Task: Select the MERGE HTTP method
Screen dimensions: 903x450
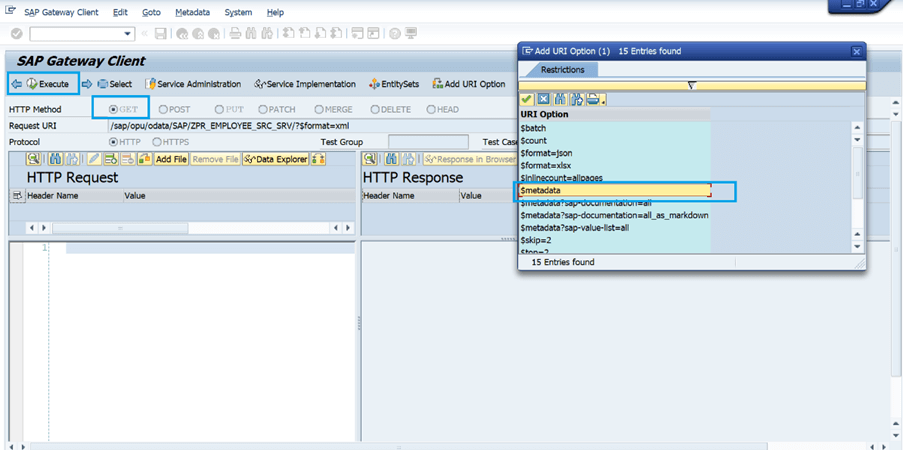Action: [318, 109]
